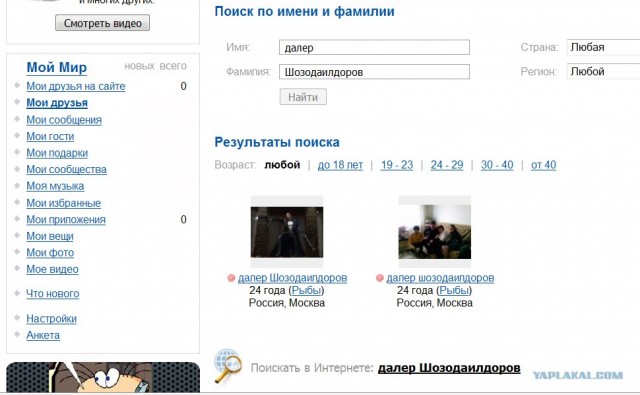This screenshot has height=395, width=640.
Task: Click the всего column header
Action: point(173,66)
